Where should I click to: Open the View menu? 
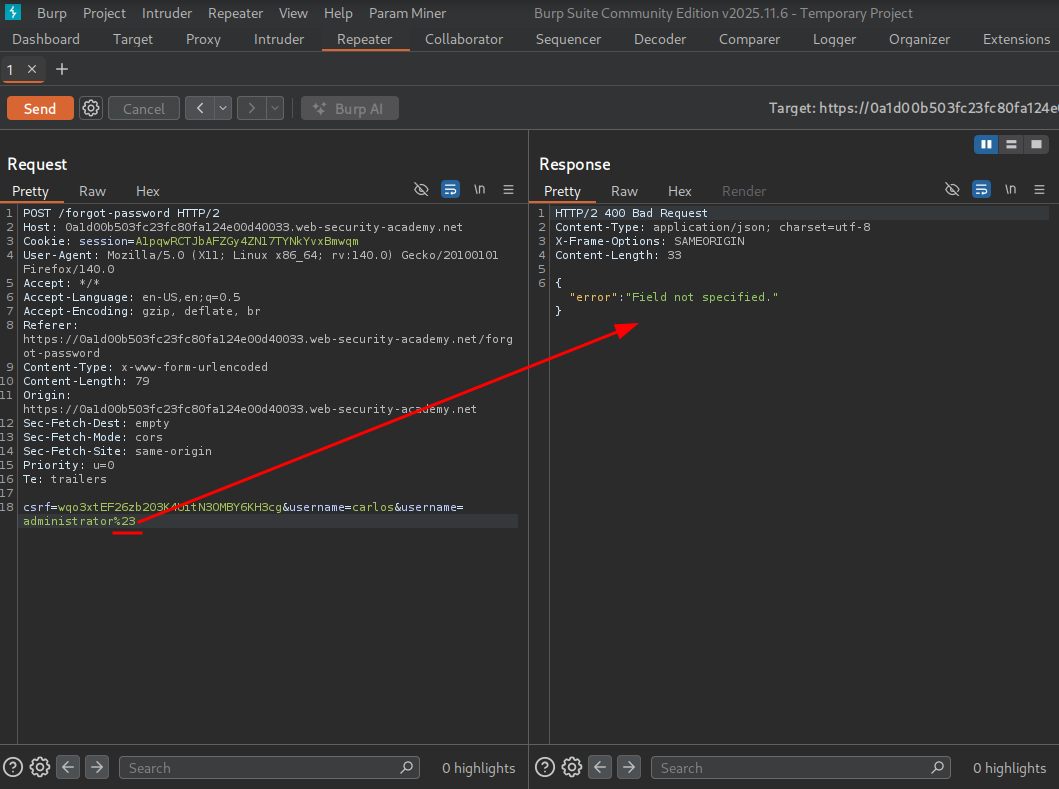293,13
